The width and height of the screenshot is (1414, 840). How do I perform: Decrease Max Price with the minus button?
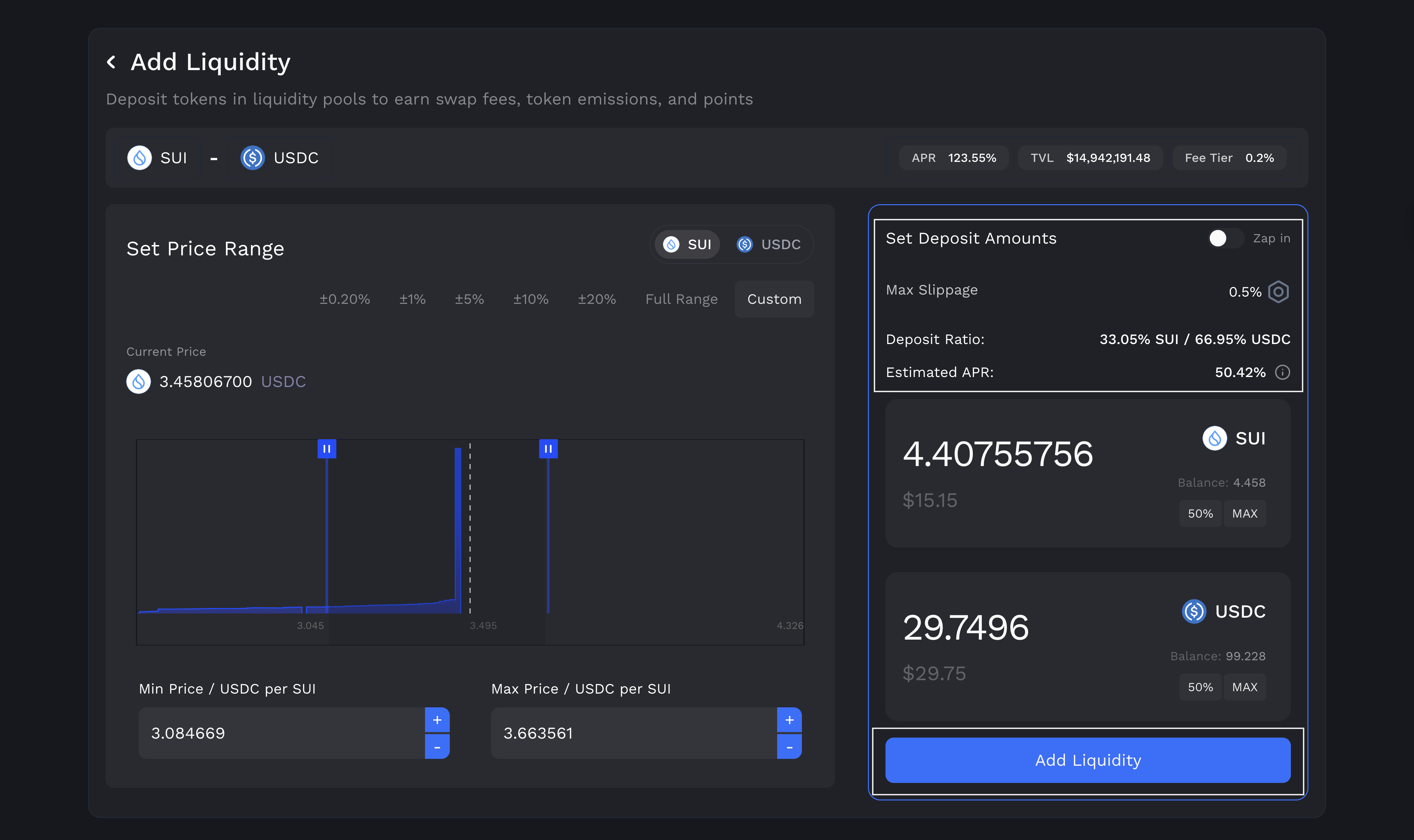tap(790, 747)
